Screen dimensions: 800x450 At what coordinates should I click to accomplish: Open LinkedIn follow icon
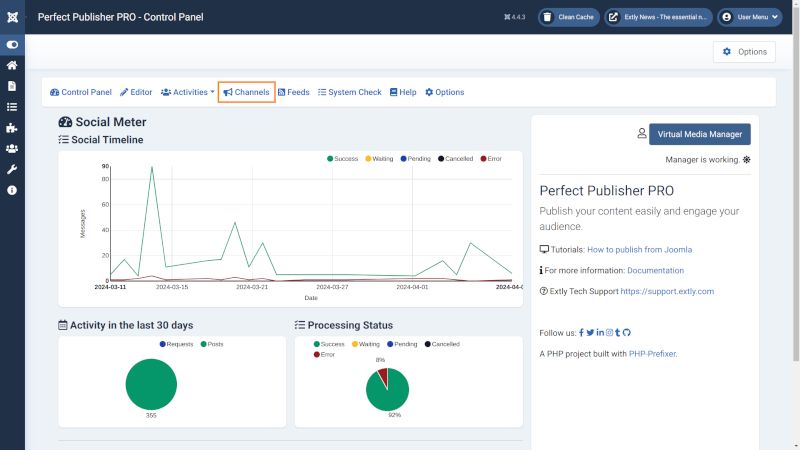(600, 333)
